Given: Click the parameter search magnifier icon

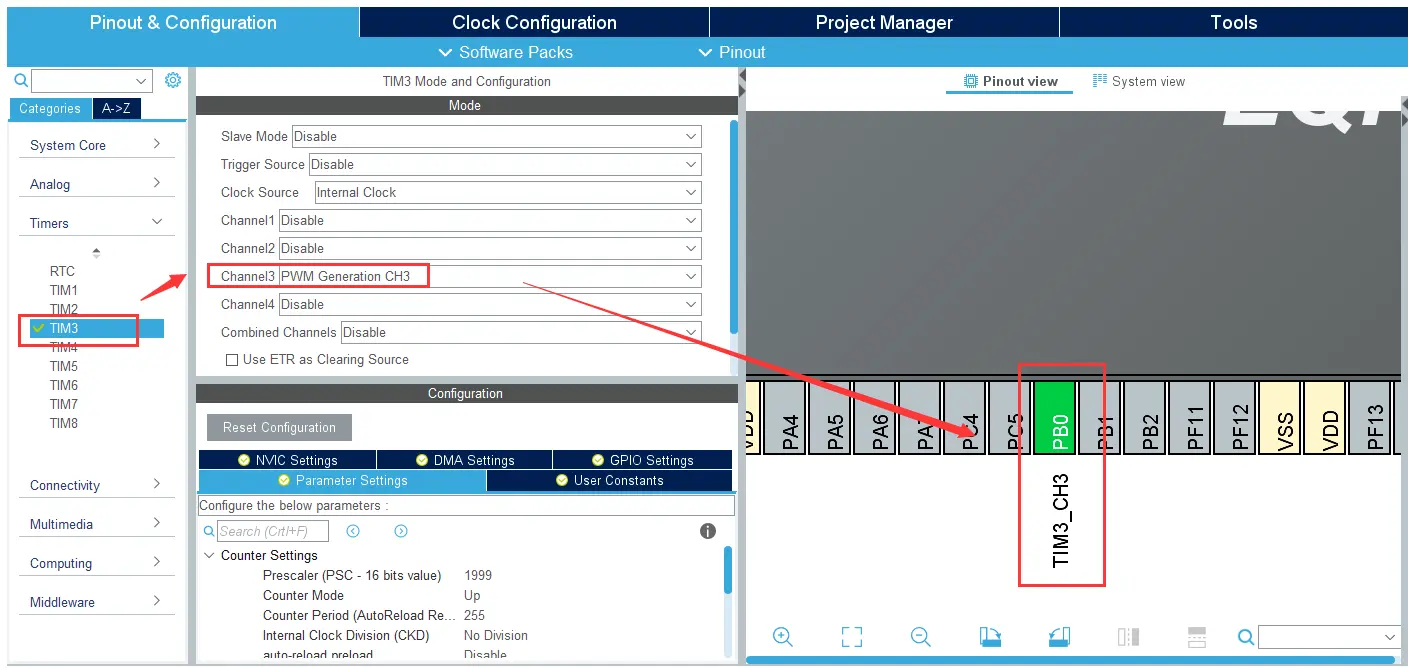Looking at the screenshot, I should point(209,531).
